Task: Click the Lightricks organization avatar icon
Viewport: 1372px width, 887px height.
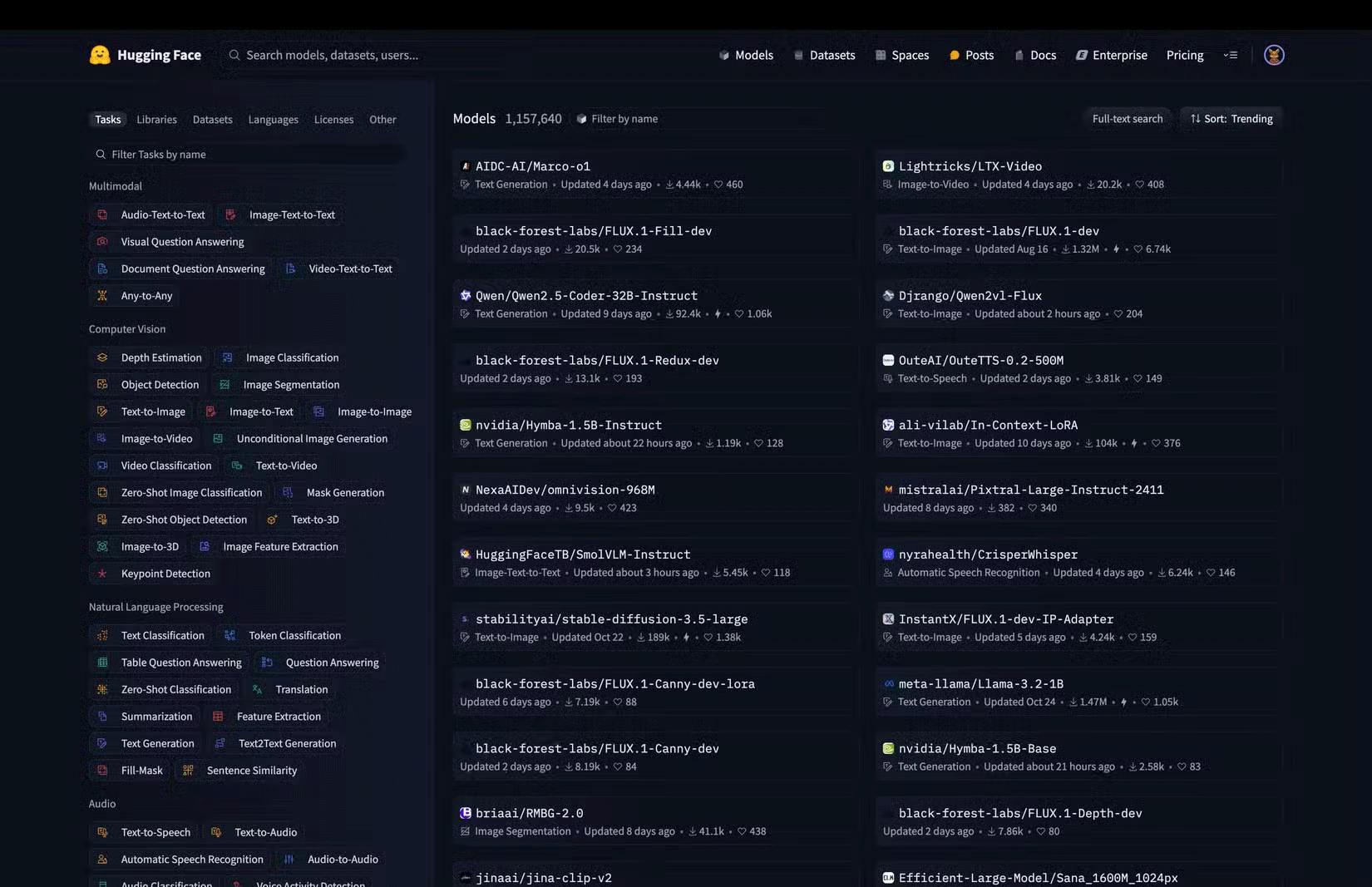Action: click(x=888, y=166)
